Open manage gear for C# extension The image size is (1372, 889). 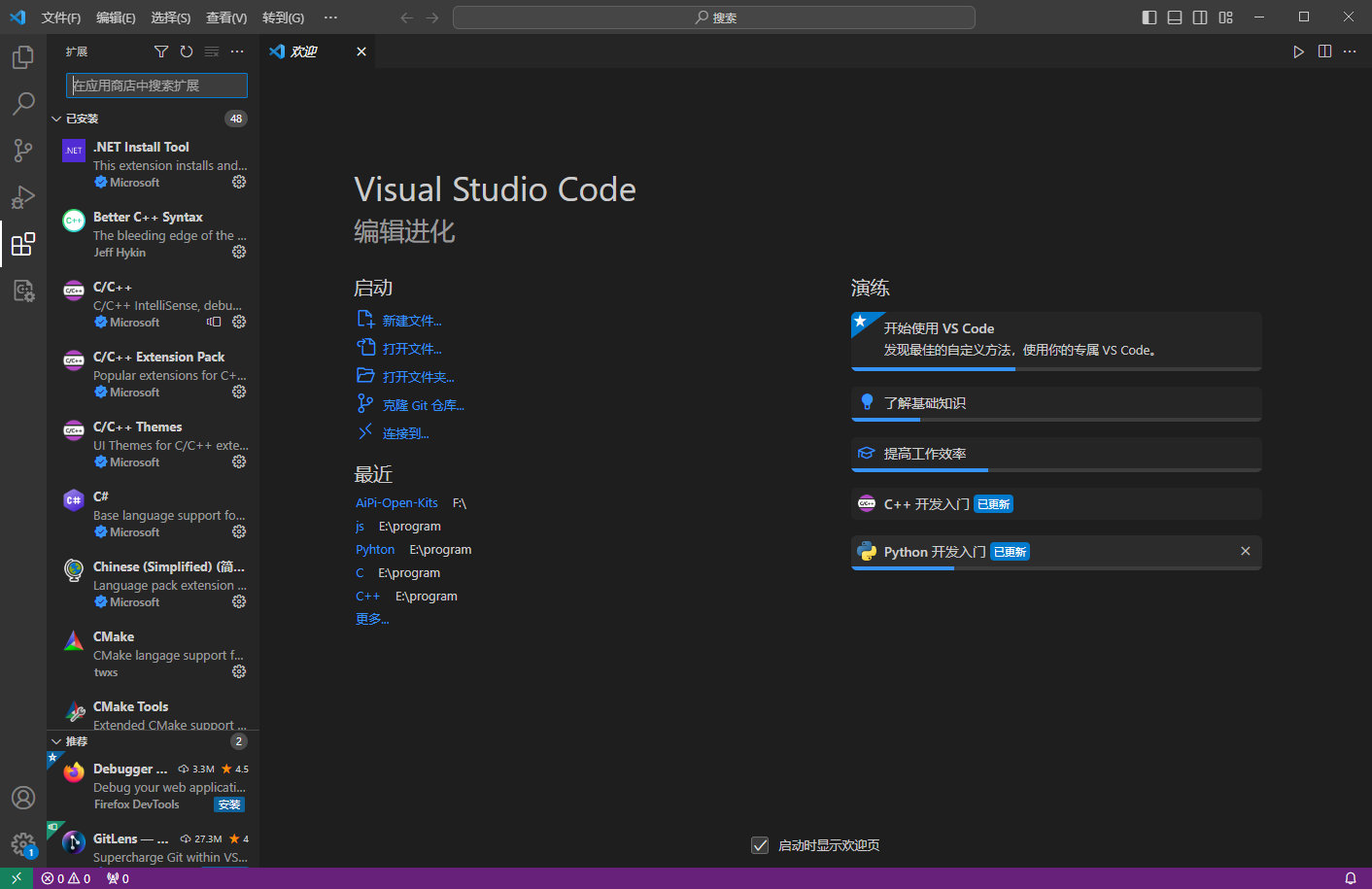pos(239,531)
